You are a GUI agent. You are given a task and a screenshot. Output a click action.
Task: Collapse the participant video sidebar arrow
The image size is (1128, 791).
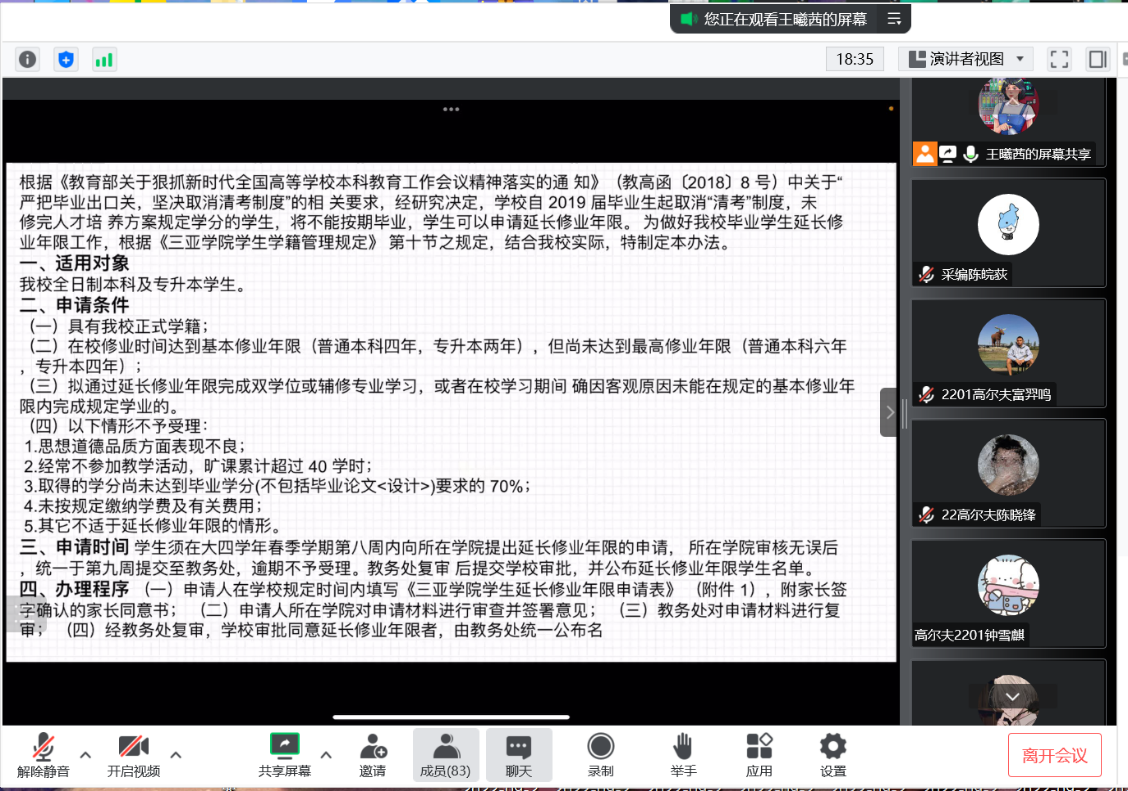point(889,412)
